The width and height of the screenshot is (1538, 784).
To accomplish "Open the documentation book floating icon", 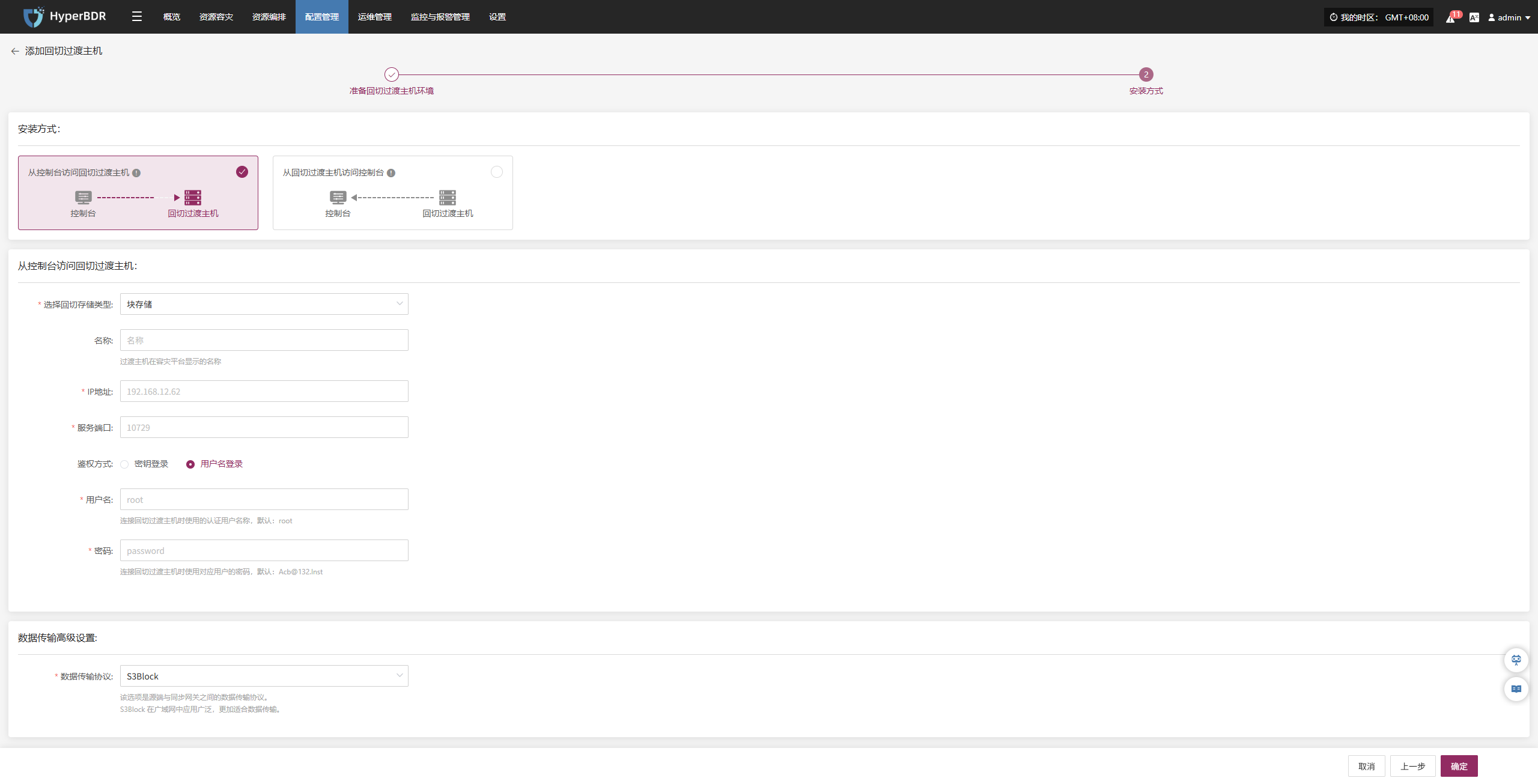I will (x=1516, y=689).
